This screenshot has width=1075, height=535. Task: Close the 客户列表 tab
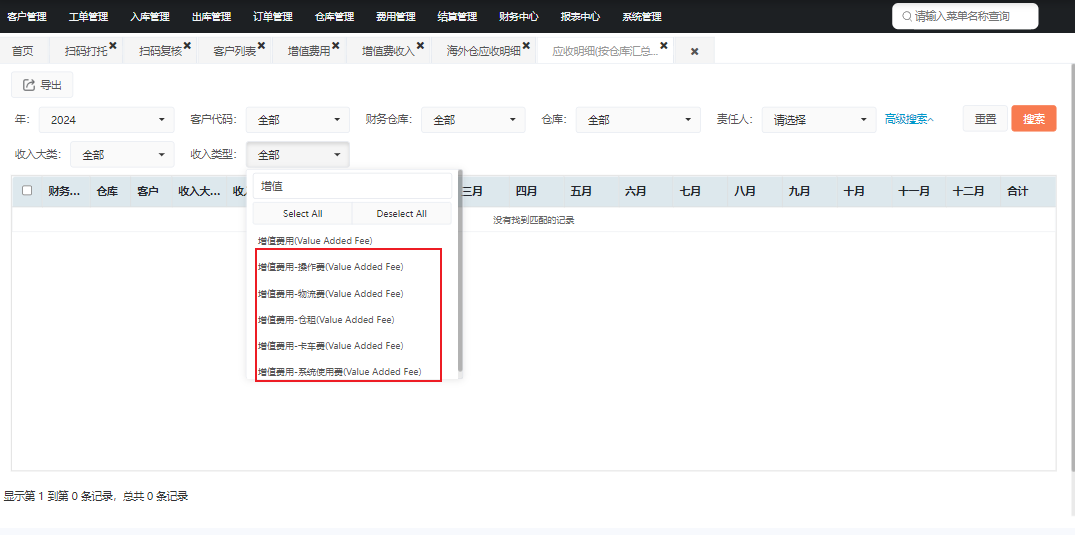click(x=261, y=46)
